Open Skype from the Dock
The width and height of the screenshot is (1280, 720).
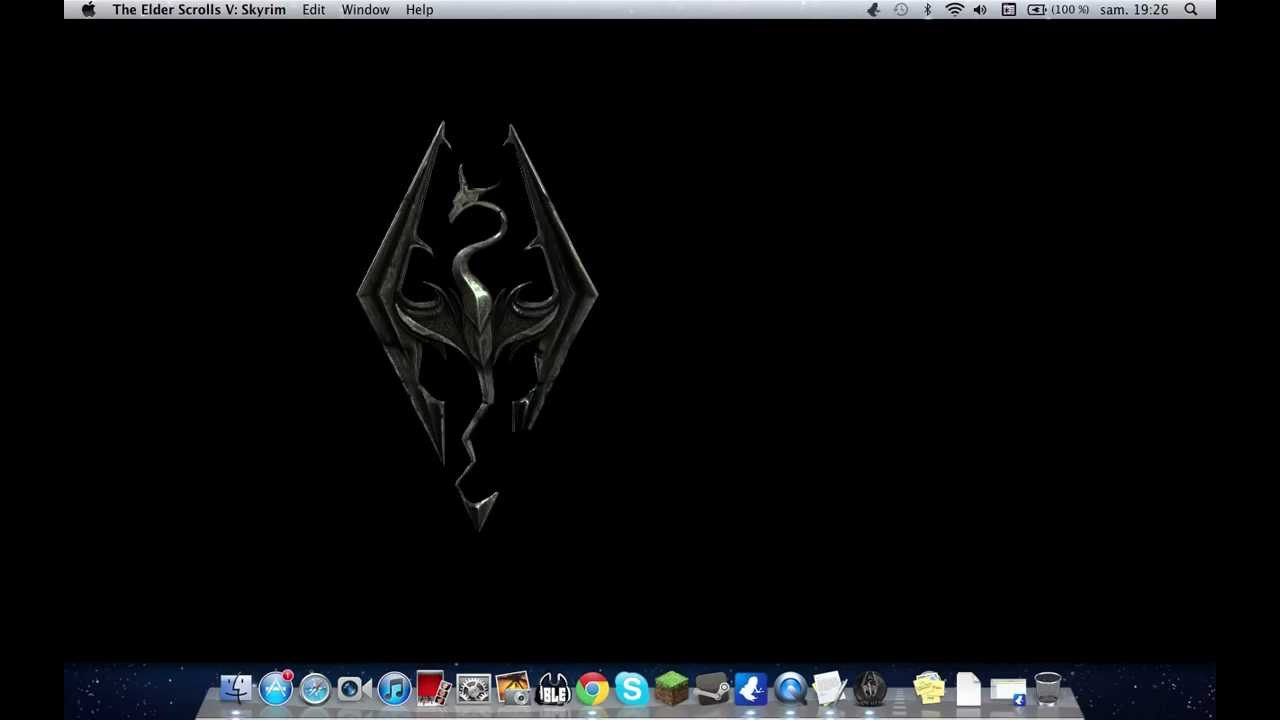point(631,689)
